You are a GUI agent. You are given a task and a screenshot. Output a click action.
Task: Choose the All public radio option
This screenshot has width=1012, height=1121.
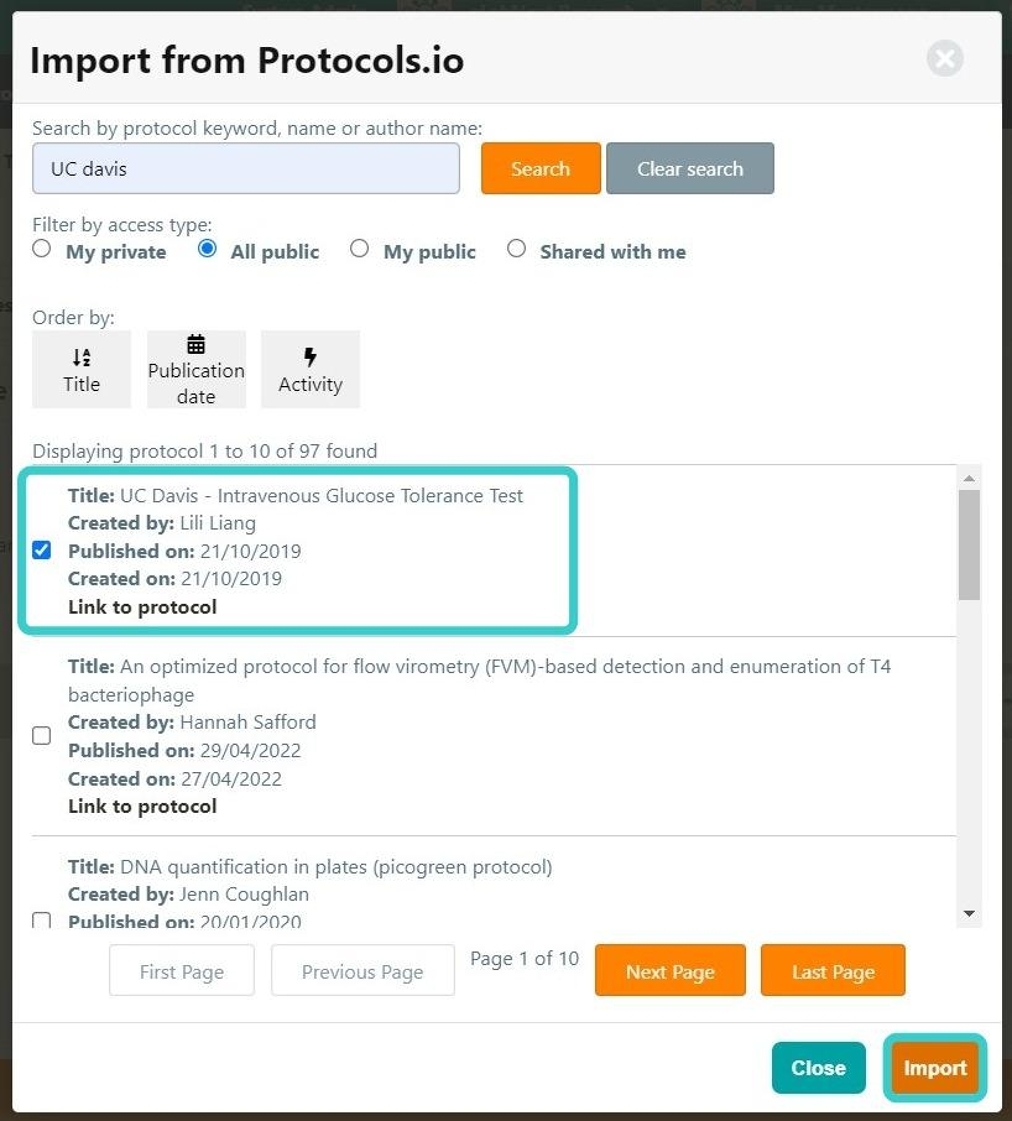coord(207,249)
